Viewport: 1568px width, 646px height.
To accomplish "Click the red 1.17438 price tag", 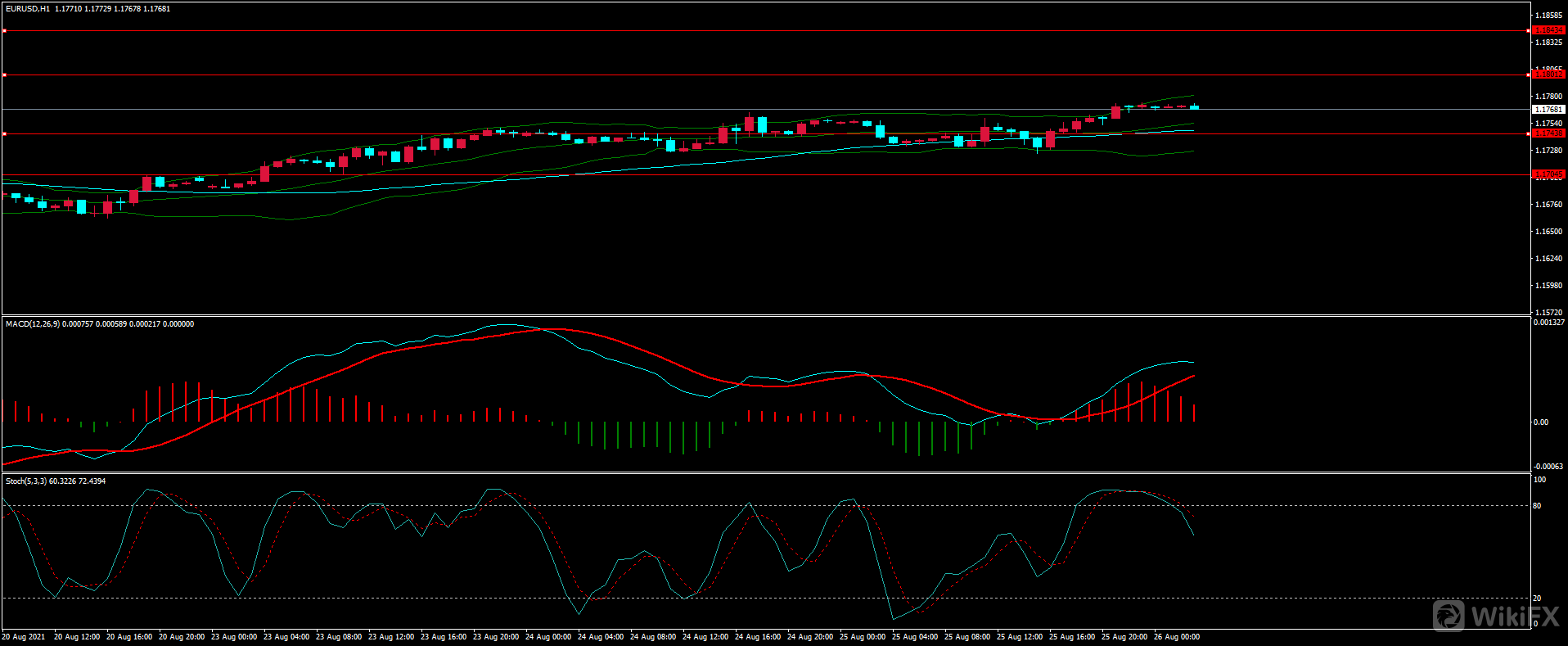I will tap(1548, 133).
